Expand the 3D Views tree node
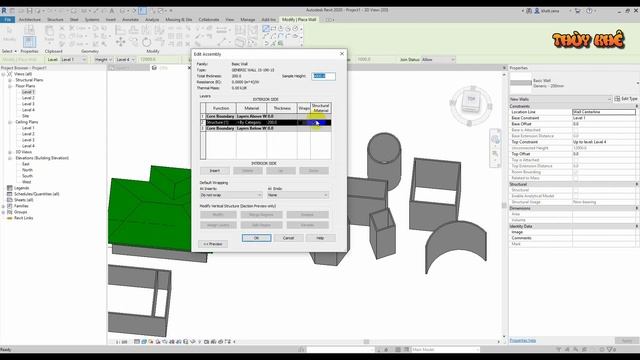The image size is (640, 360). (x=10, y=152)
